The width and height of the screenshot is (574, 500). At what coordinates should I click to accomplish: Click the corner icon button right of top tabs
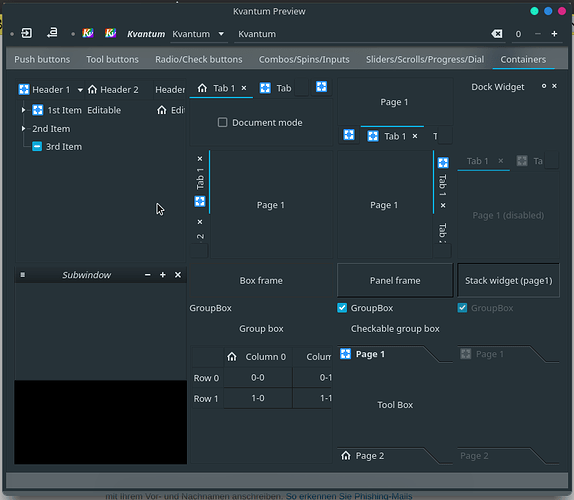tap(321, 87)
